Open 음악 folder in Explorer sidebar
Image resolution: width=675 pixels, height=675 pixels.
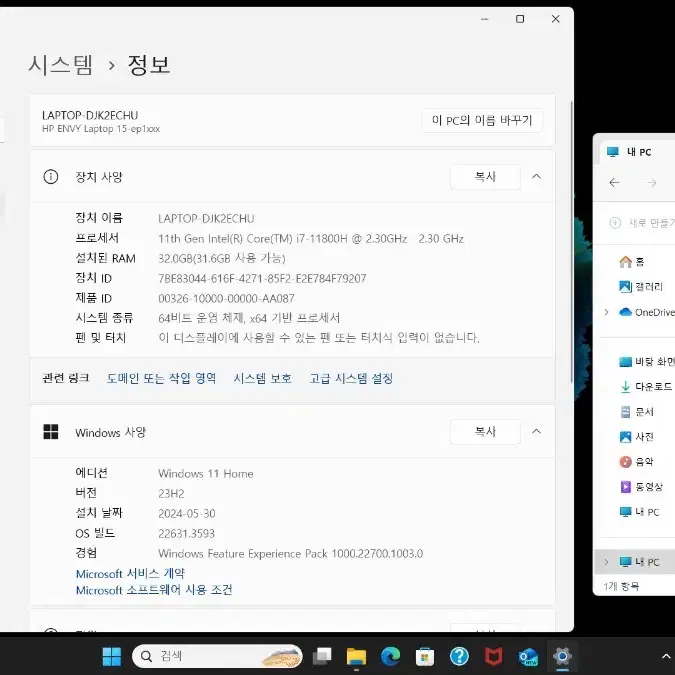tap(637, 462)
